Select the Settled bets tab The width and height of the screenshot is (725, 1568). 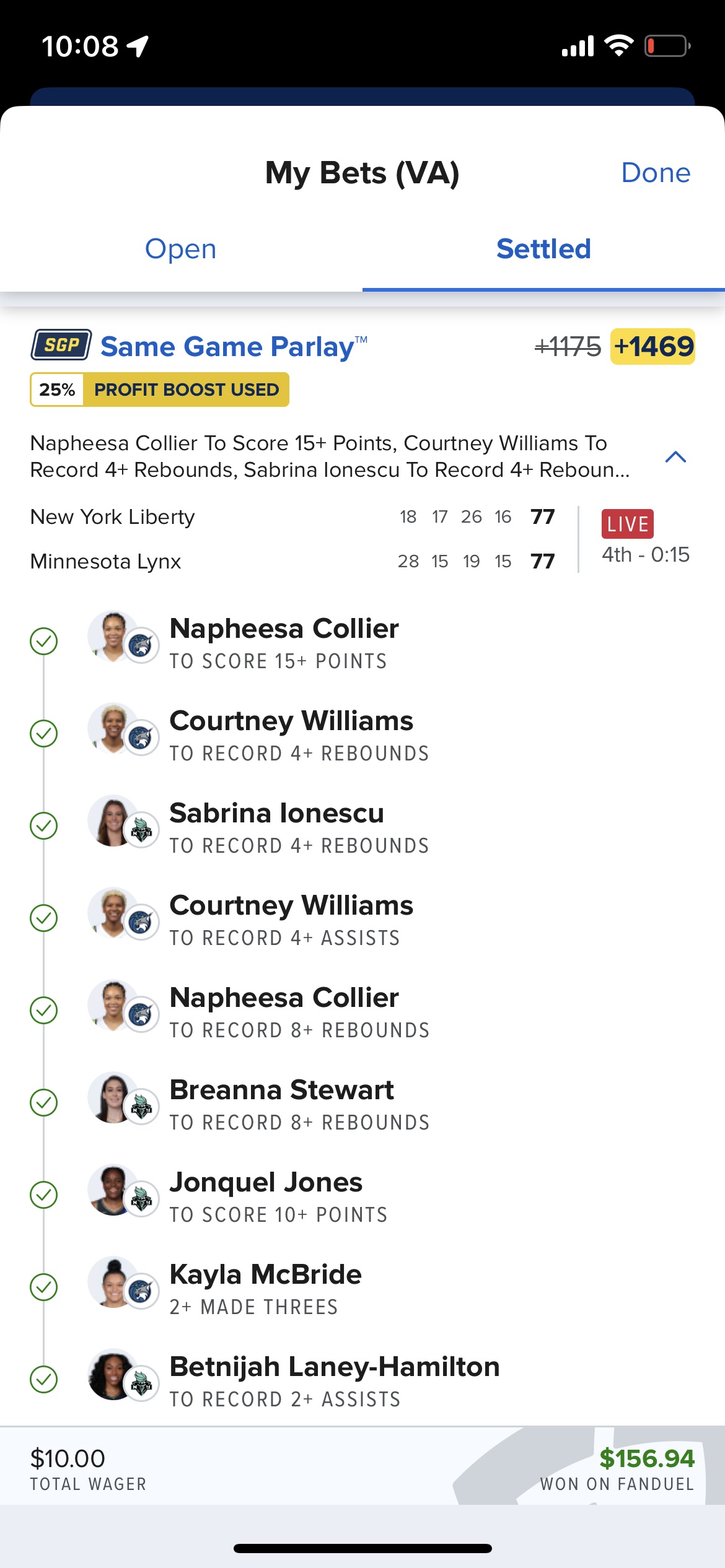point(543,249)
